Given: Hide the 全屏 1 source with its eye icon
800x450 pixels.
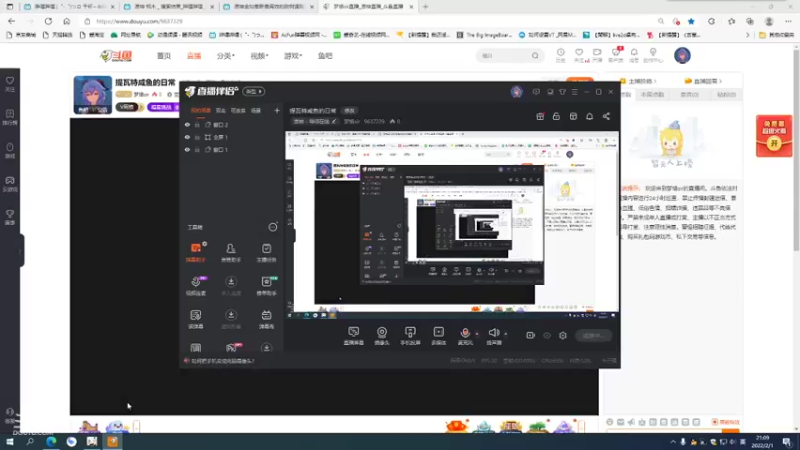Looking at the screenshot, I should click(187, 137).
